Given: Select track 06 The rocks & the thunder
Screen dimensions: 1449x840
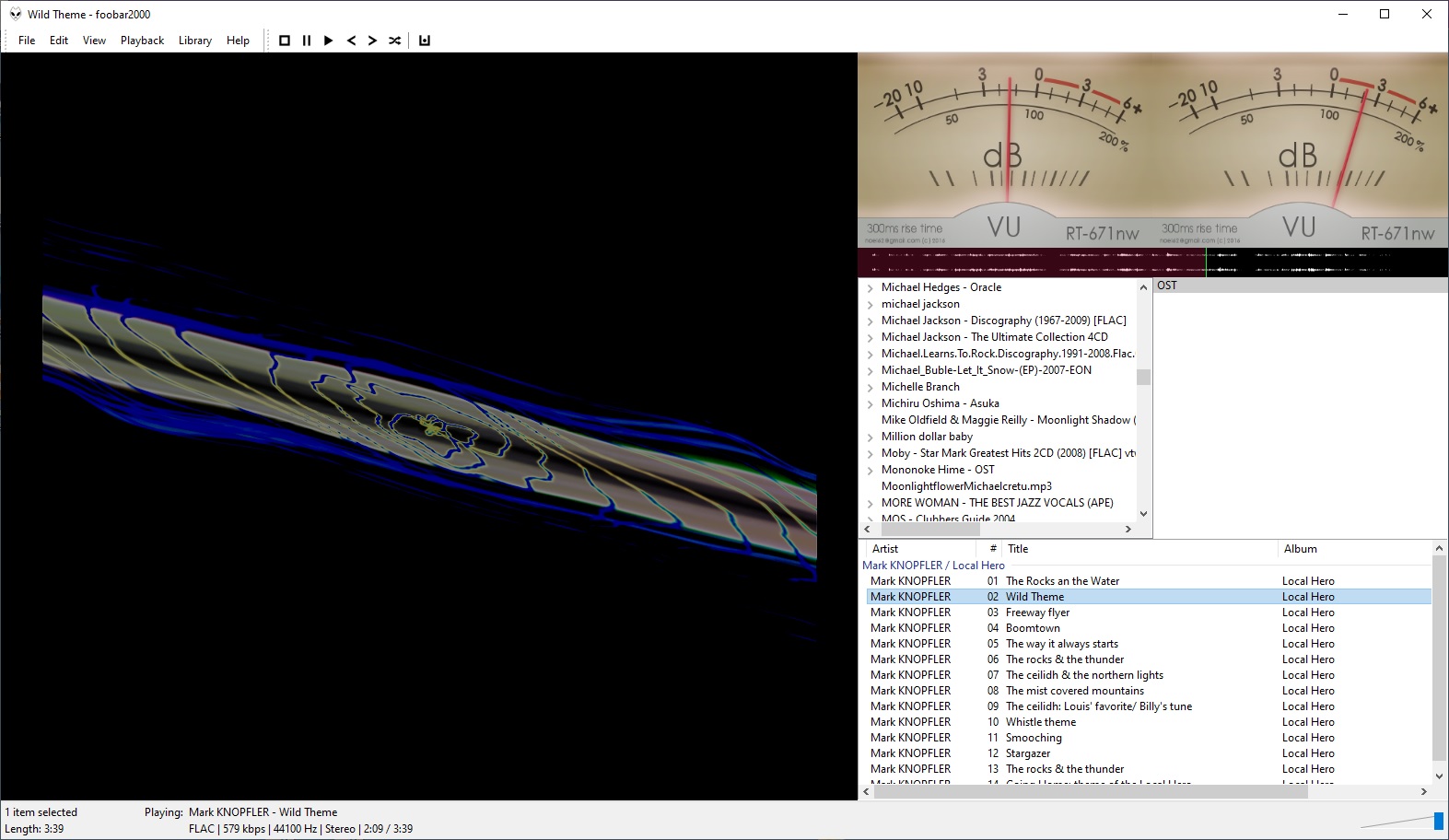Looking at the screenshot, I should [x=1149, y=659].
